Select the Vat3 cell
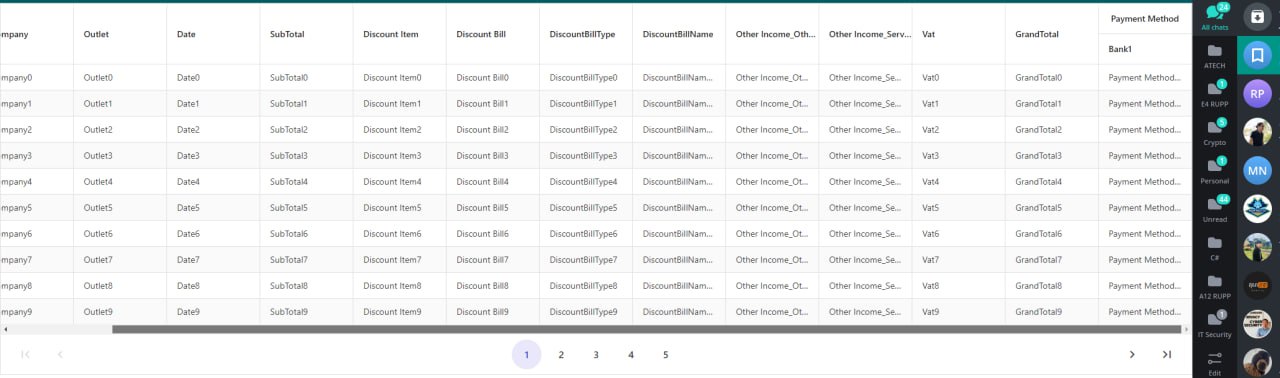This screenshot has width=1280, height=378. (x=958, y=155)
